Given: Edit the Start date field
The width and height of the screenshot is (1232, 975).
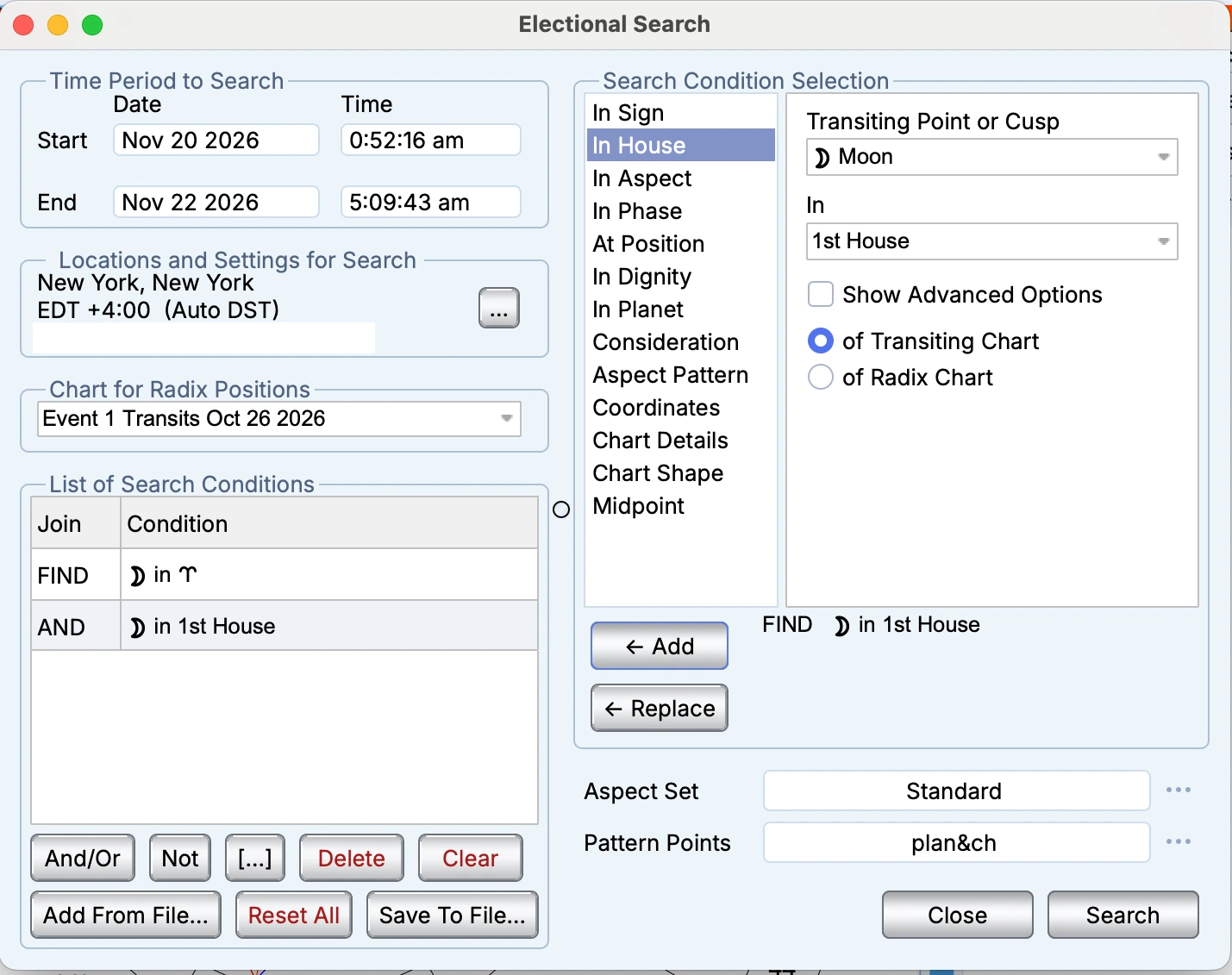Looking at the screenshot, I should tap(216, 140).
